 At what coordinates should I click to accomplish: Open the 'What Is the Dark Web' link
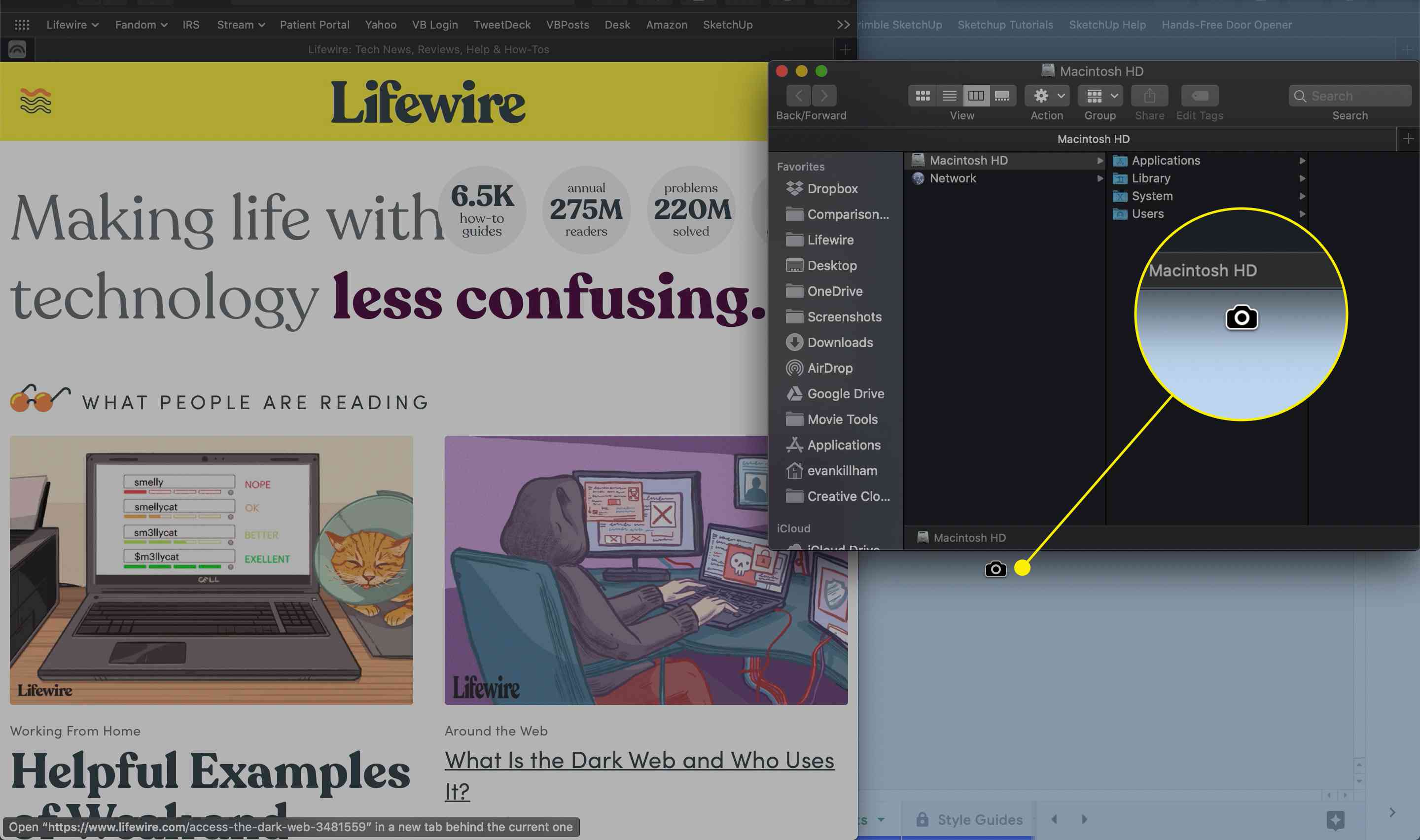click(x=639, y=775)
